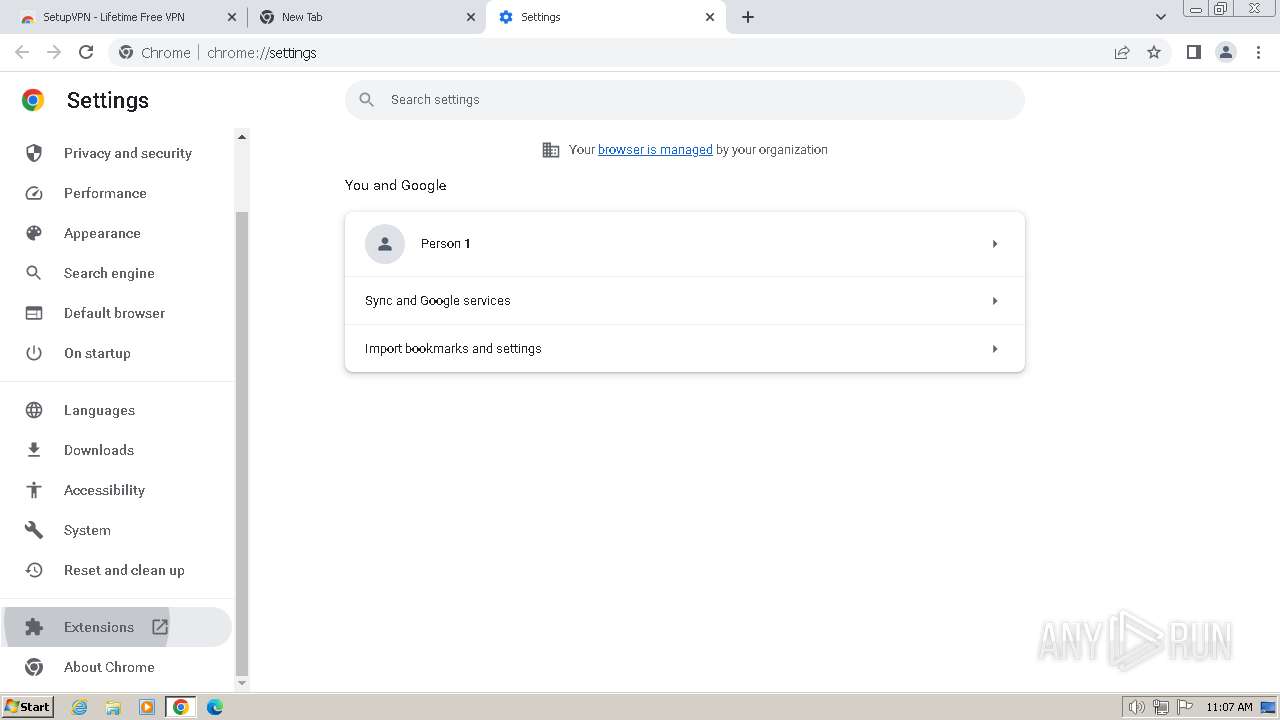Screen dimensions: 1280x720
Task: Open File Explorer from taskbar
Action: [x=113, y=707]
